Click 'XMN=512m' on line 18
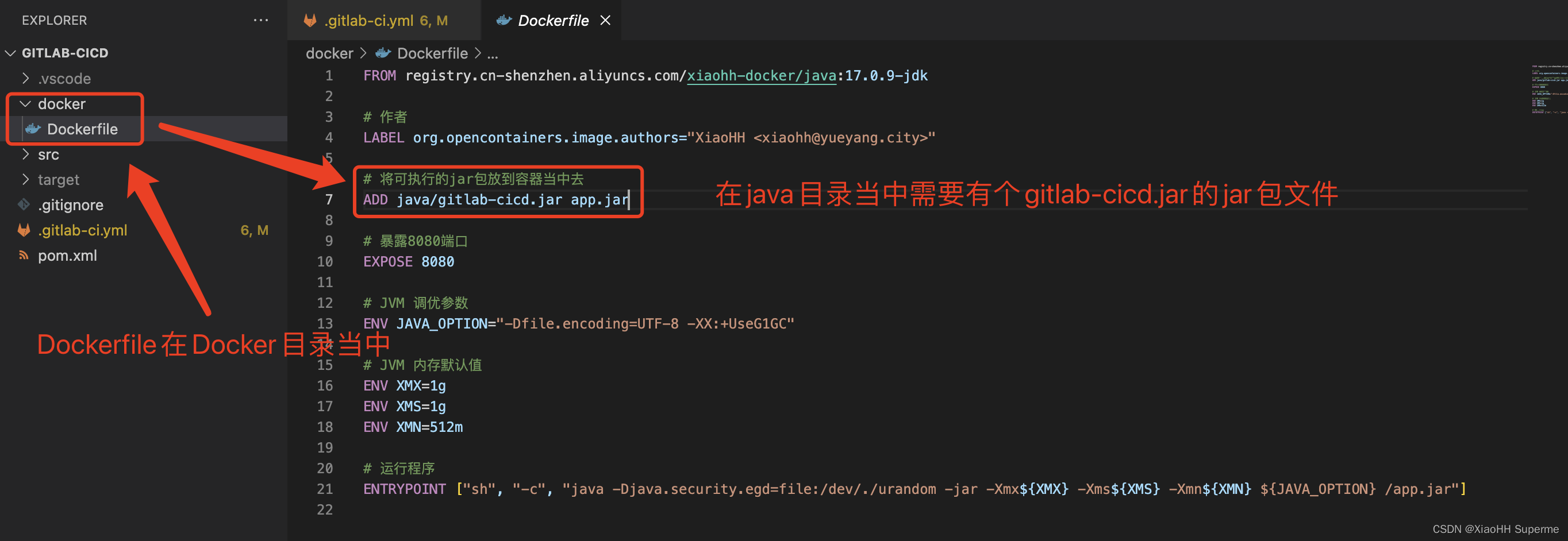1568x541 pixels. [429, 427]
